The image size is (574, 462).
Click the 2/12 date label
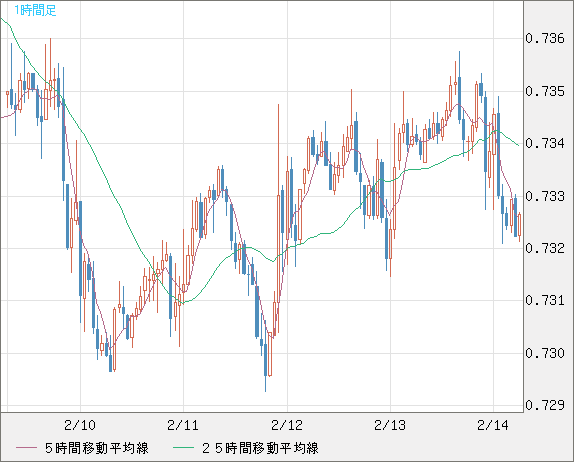click(x=287, y=425)
